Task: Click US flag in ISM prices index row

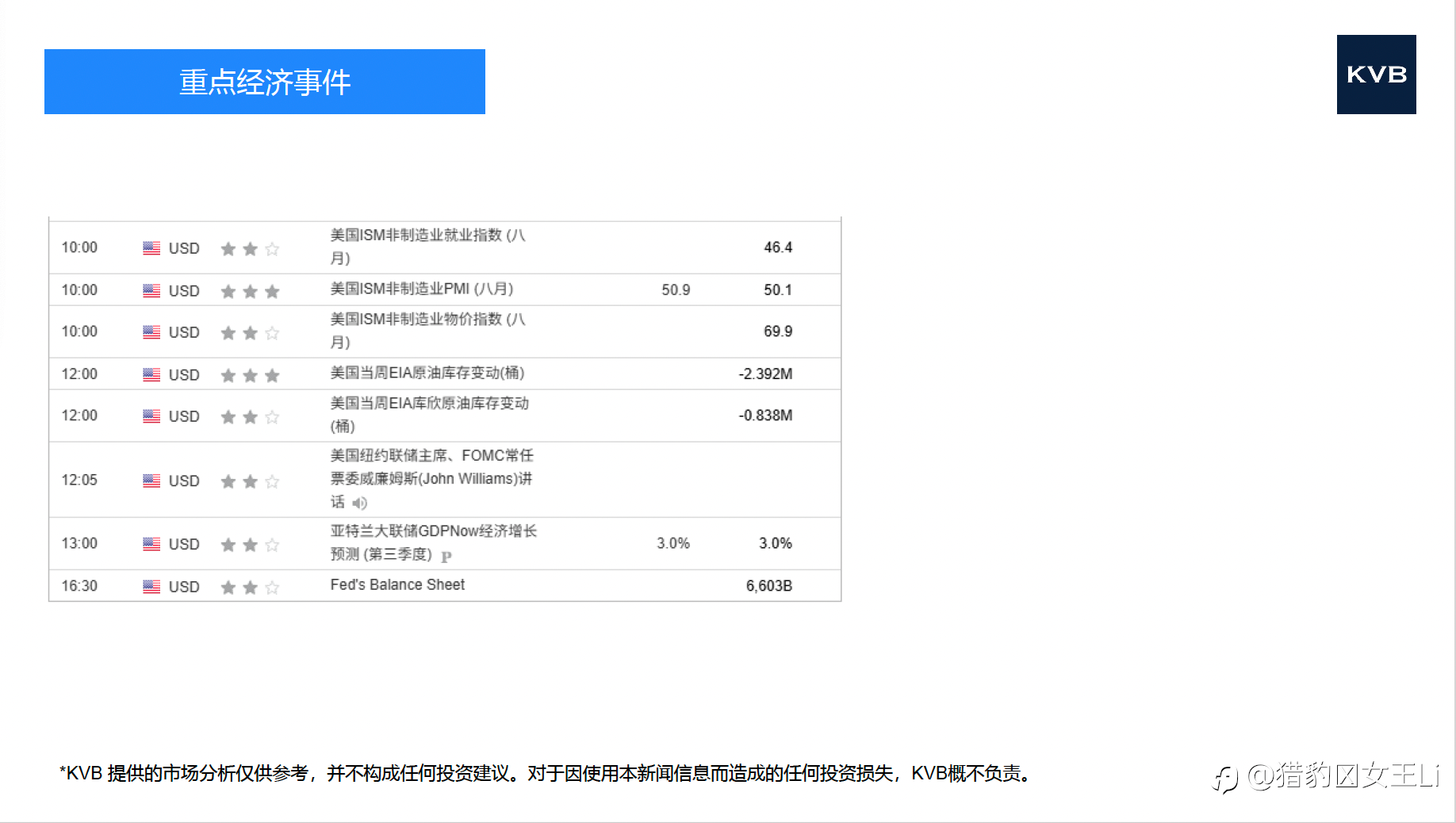Action: tap(151, 332)
